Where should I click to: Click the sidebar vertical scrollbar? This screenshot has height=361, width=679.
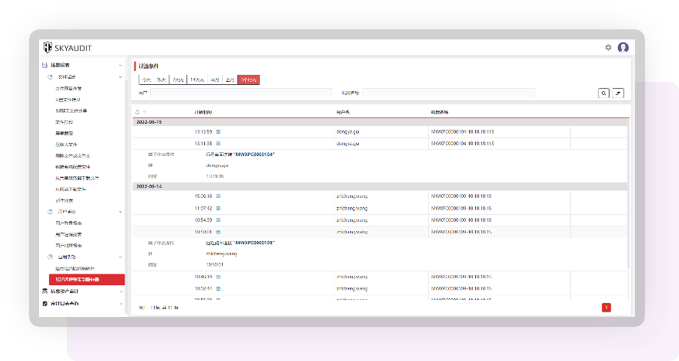[126, 197]
